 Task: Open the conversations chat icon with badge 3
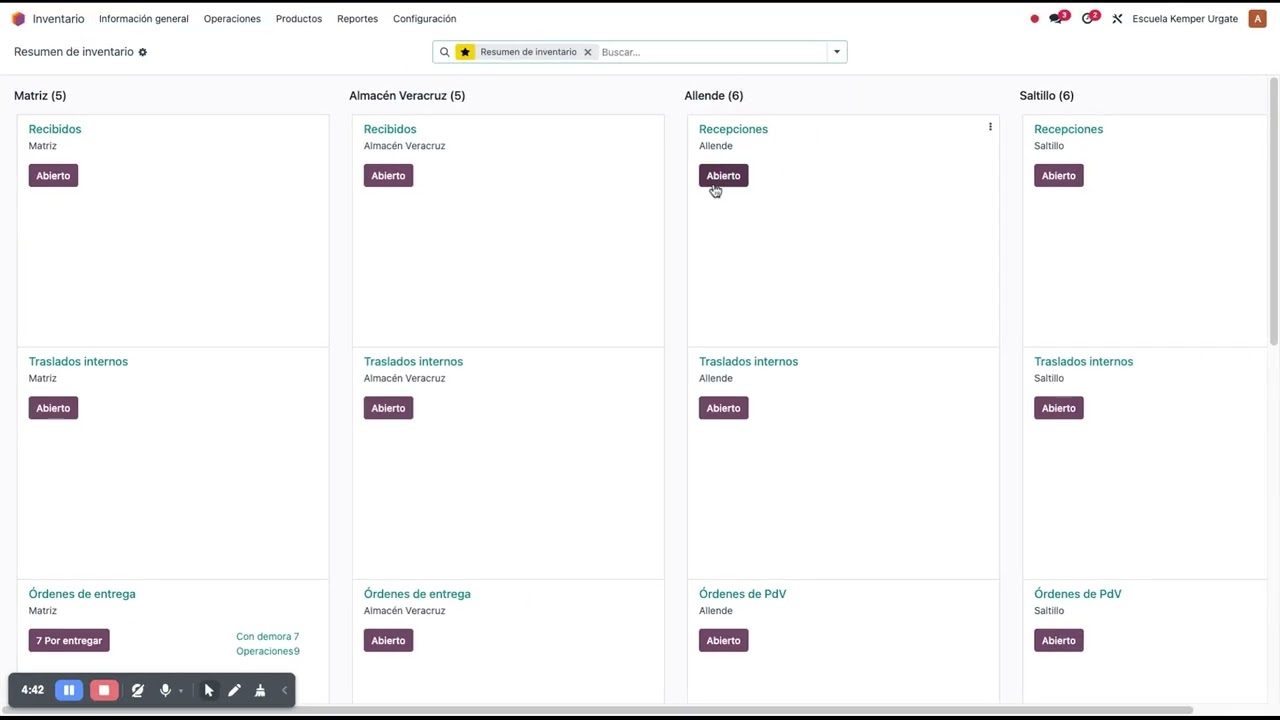(1057, 18)
